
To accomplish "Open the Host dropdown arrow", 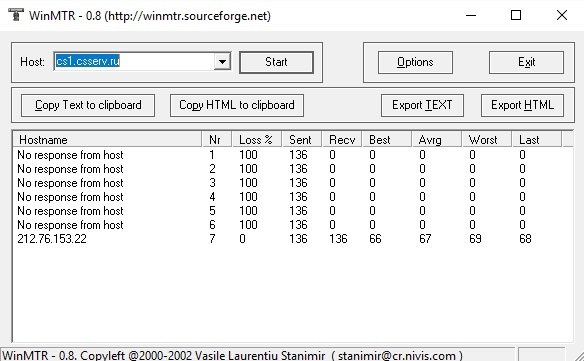I will point(222,61).
